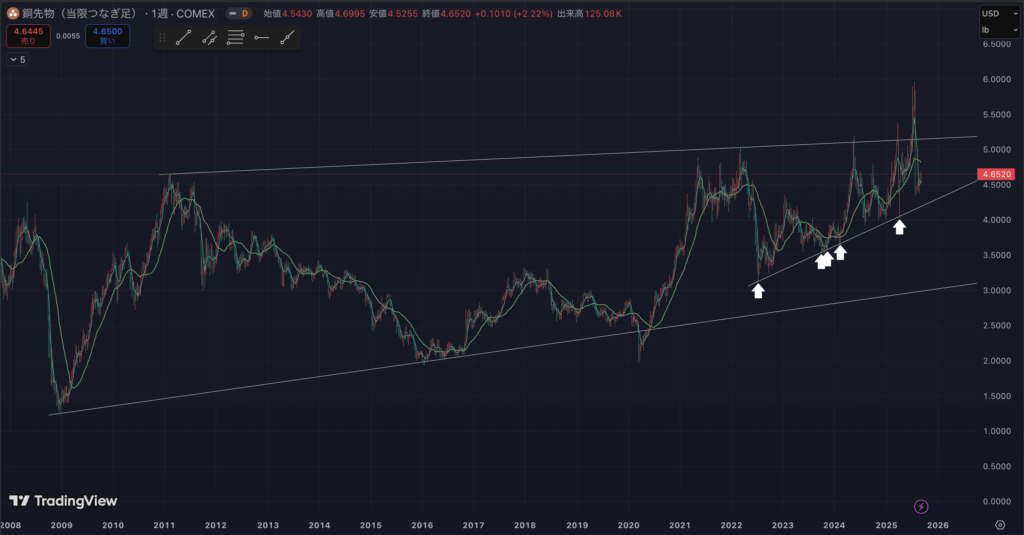Choose the multi-line horizontal levels tool
This screenshot has width=1024, height=535.
(236, 37)
